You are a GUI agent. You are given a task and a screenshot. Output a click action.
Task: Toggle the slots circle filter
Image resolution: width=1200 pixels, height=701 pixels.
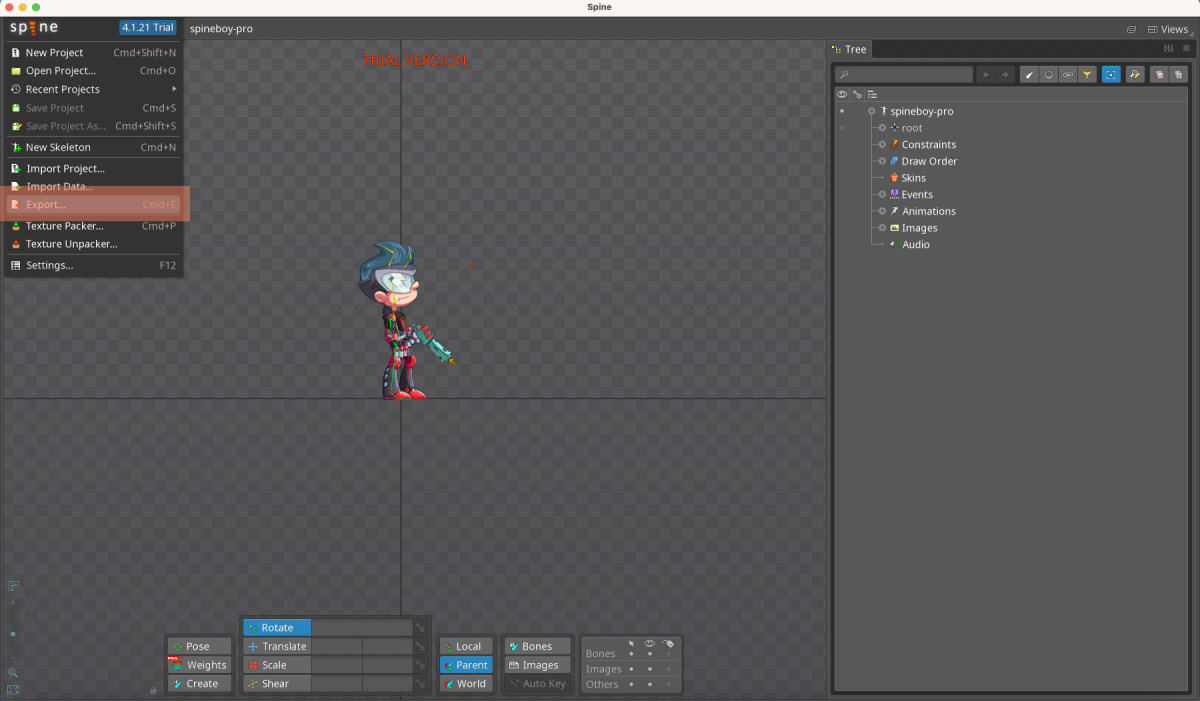(1048, 74)
